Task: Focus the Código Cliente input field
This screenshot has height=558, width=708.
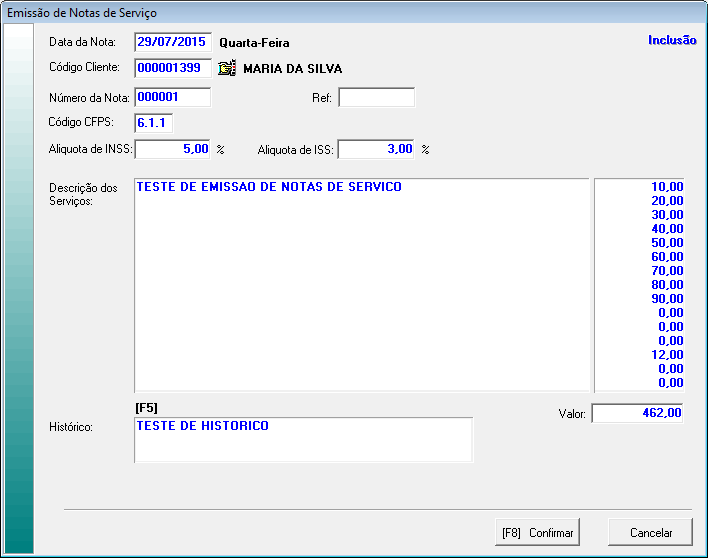Action: tap(172, 69)
